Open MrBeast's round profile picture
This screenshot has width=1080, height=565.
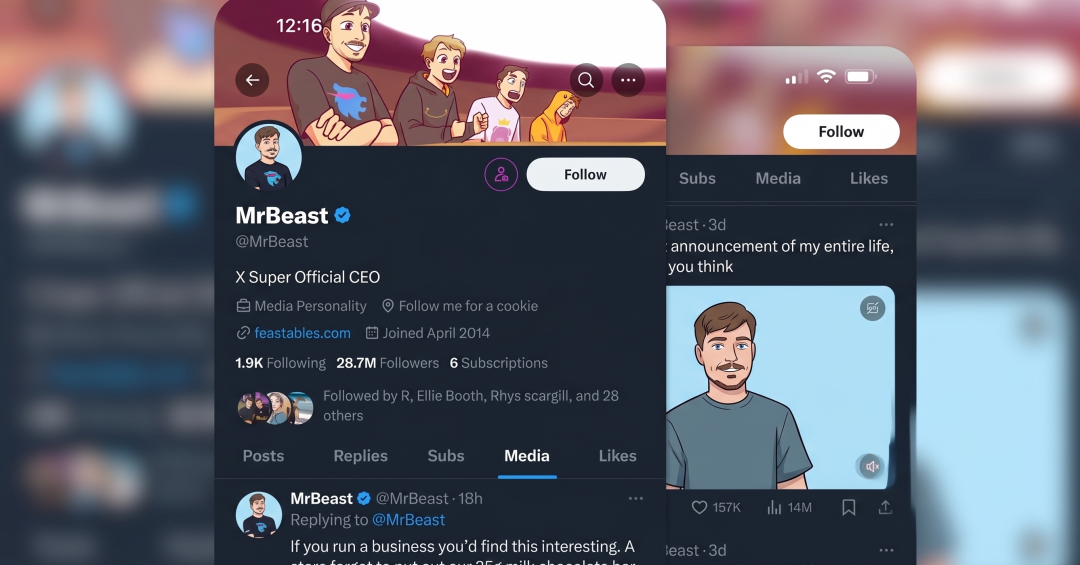tap(268, 158)
